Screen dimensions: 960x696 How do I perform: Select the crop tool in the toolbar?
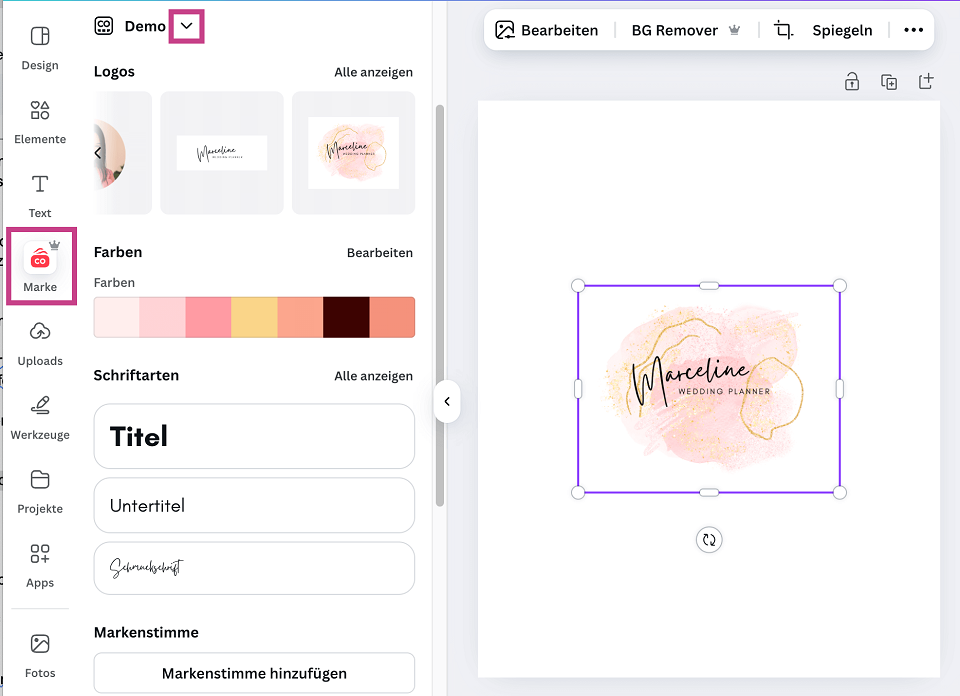pyautogui.click(x=782, y=30)
